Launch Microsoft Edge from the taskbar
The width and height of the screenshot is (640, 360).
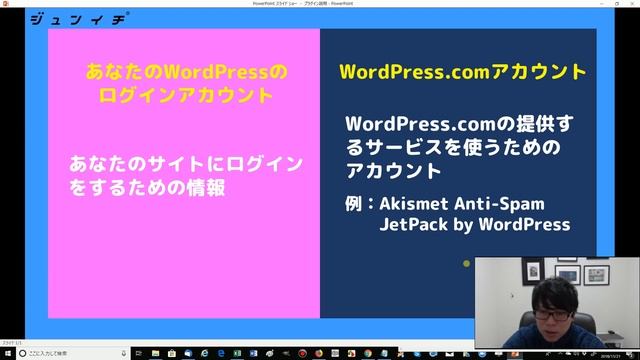click(x=221, y=353)
